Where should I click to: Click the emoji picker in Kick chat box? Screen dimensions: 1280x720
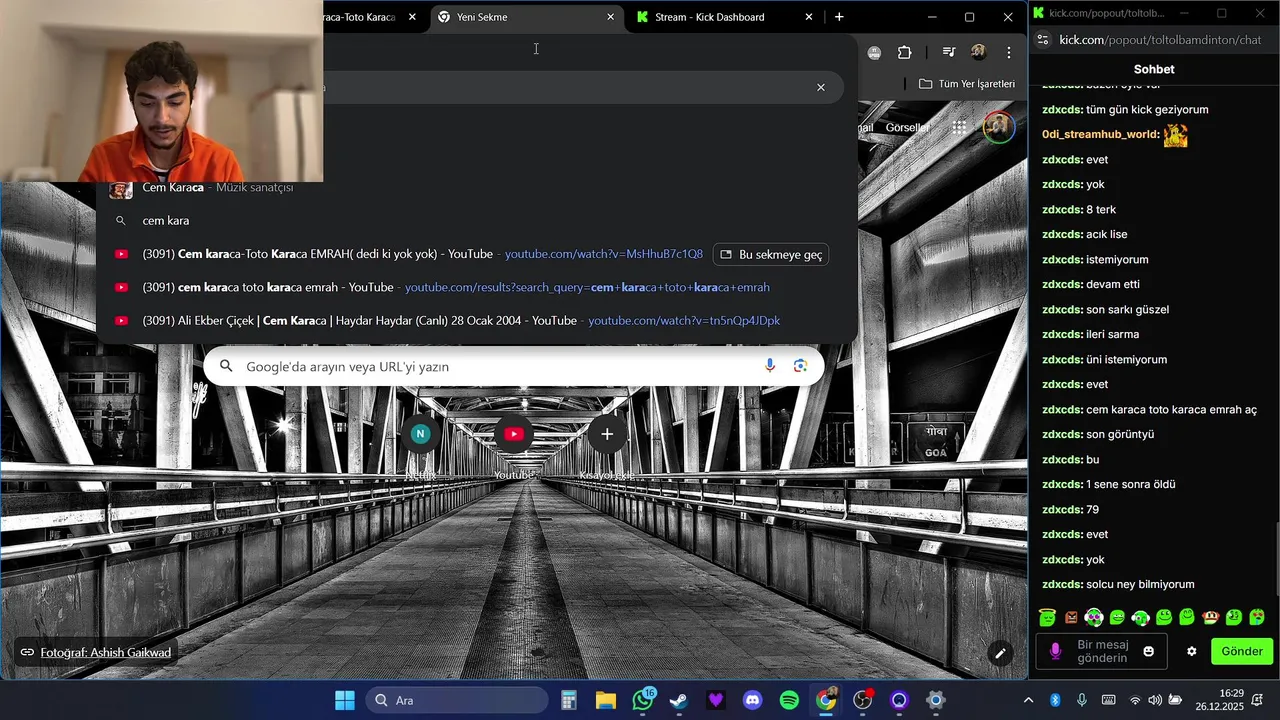(x=1149, y=651)
